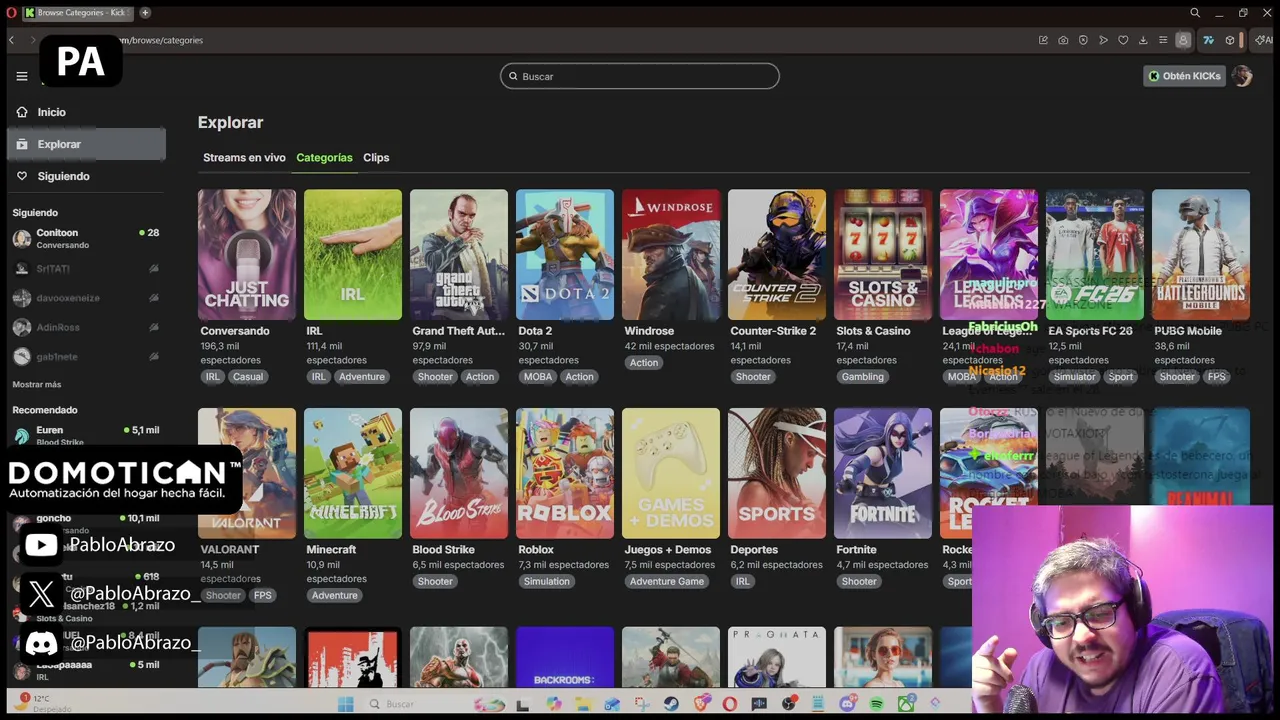Click the Simulation tag under Roblox
This screenshot has width=1280, height=720.
(x=546, y=581)
